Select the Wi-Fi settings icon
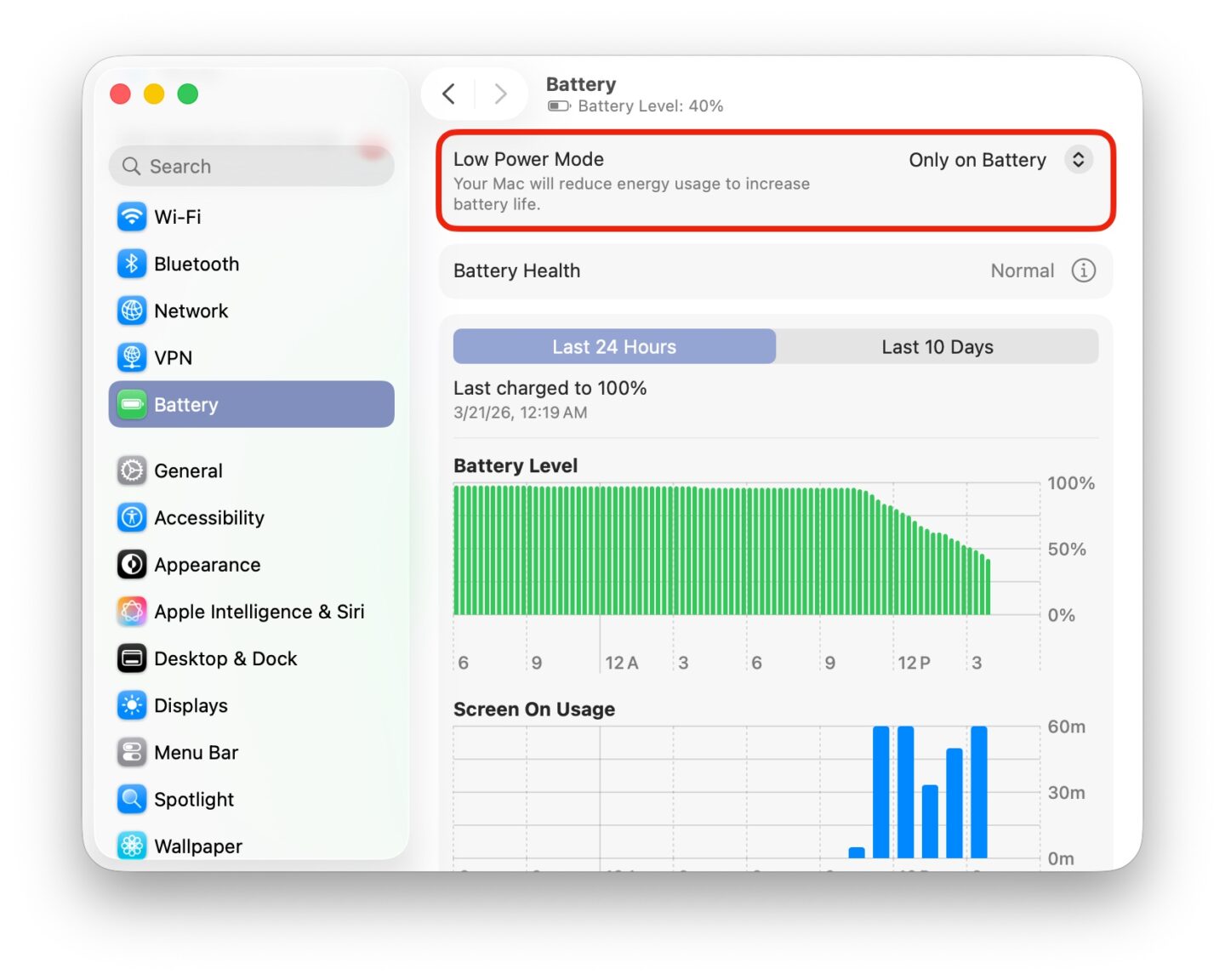The width and height of the screenshot is (1225, 980). coord(132,217)
